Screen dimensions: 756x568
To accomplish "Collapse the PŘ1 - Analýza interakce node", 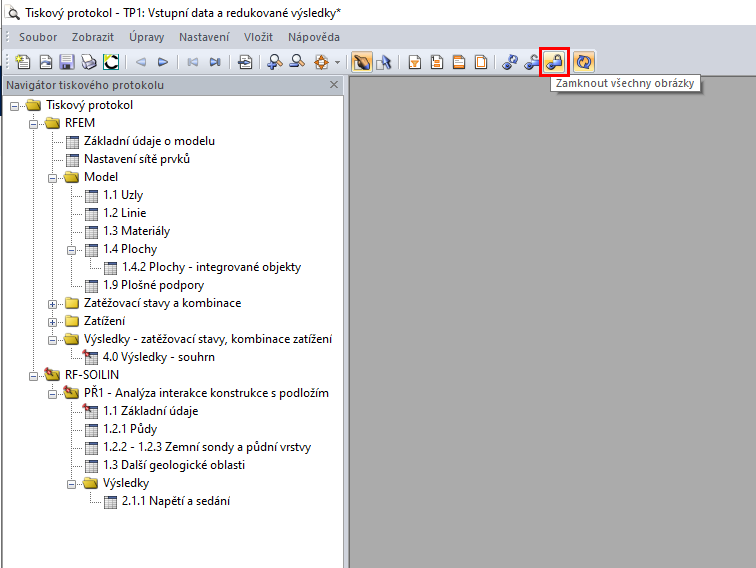I will coord(53,394).
